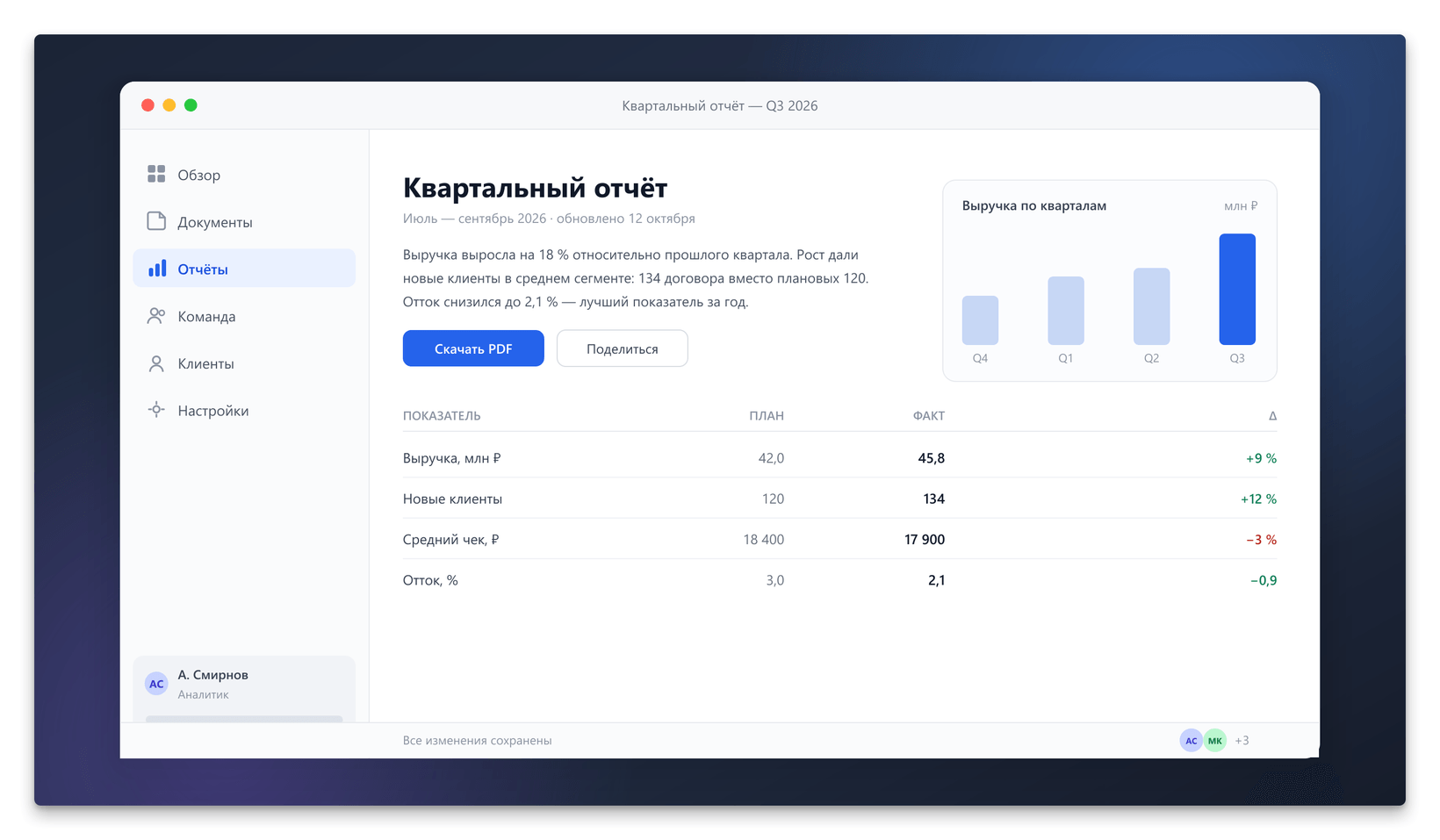Click the Q2 bar in the revenue chart
This screenshot has width=1440, height=840.
(x=1151, y=306)
